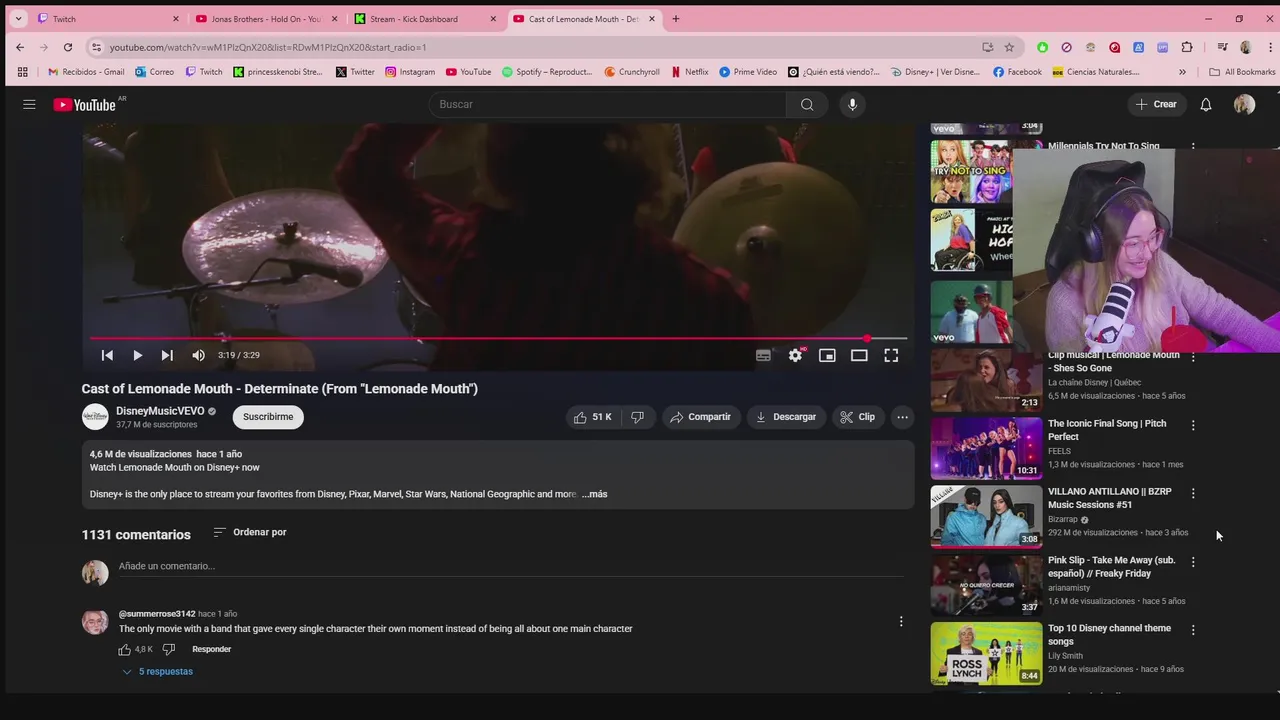
Task: Open the YouTube hamburger guide menu
Action: [x=29, y=104]
